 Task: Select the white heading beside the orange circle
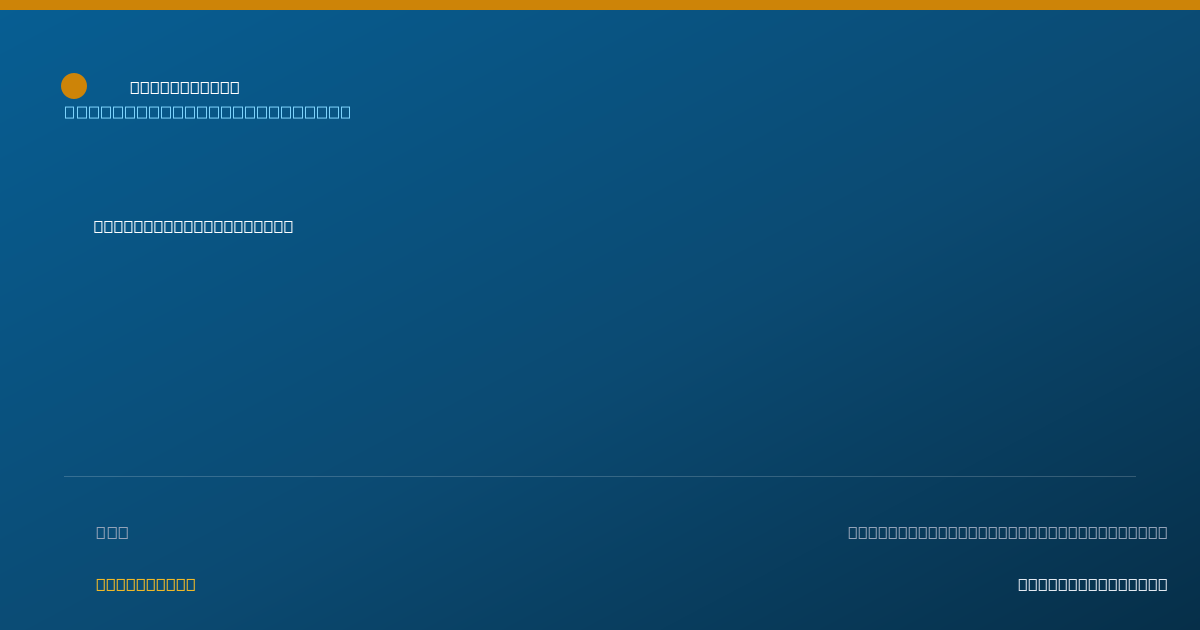point(185,87)
